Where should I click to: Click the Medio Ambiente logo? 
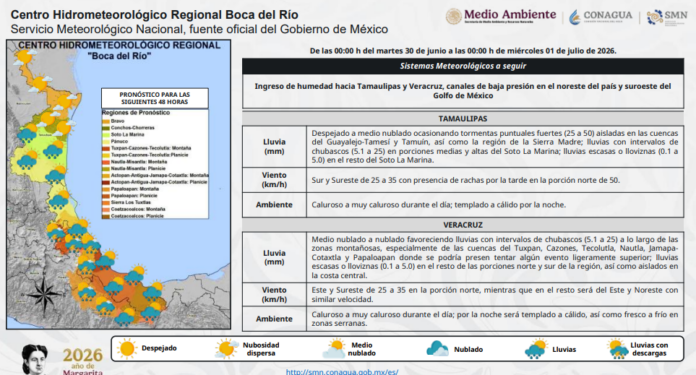tap(501, 16)
